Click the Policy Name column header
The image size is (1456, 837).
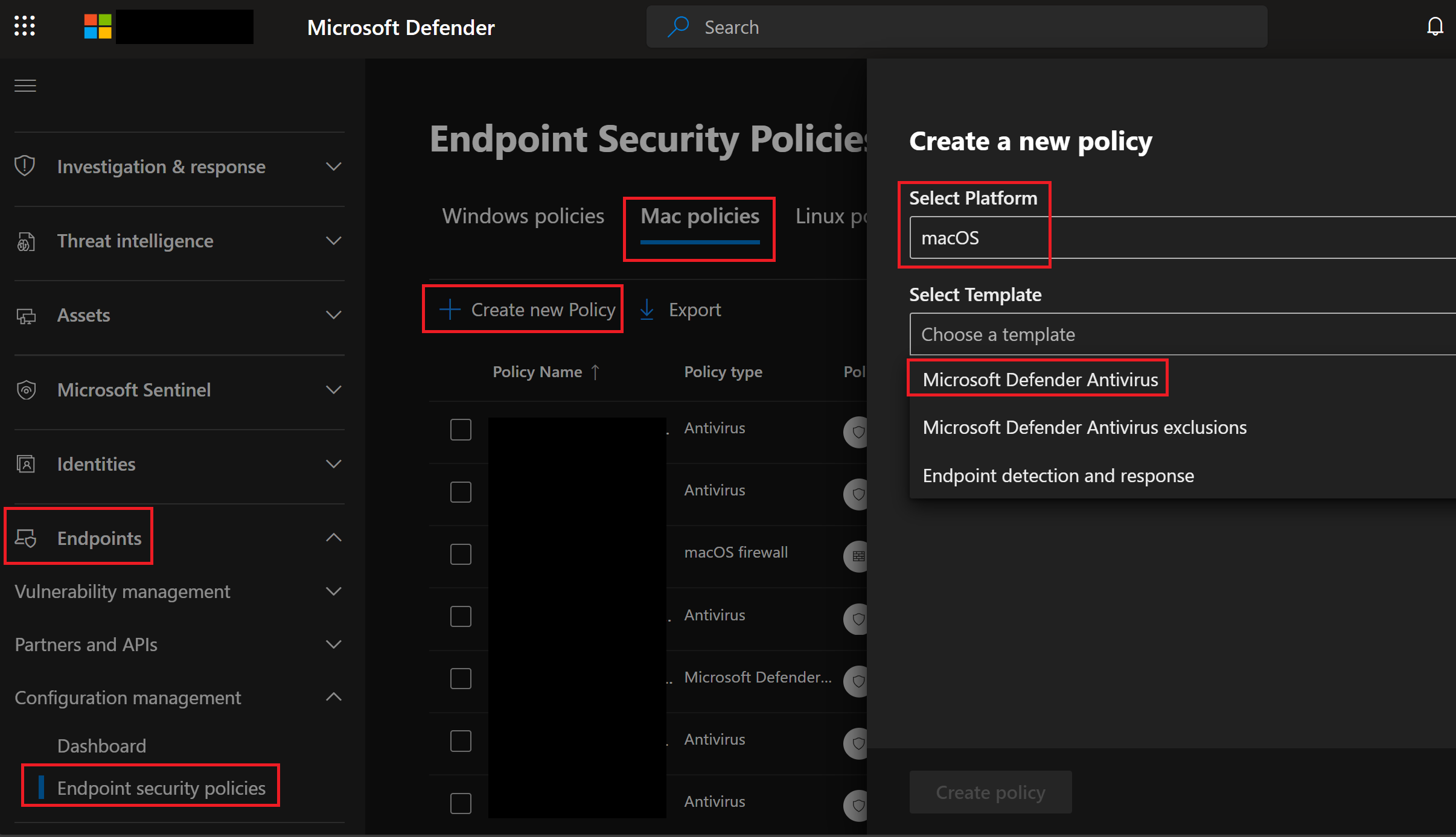coord(537,372)
